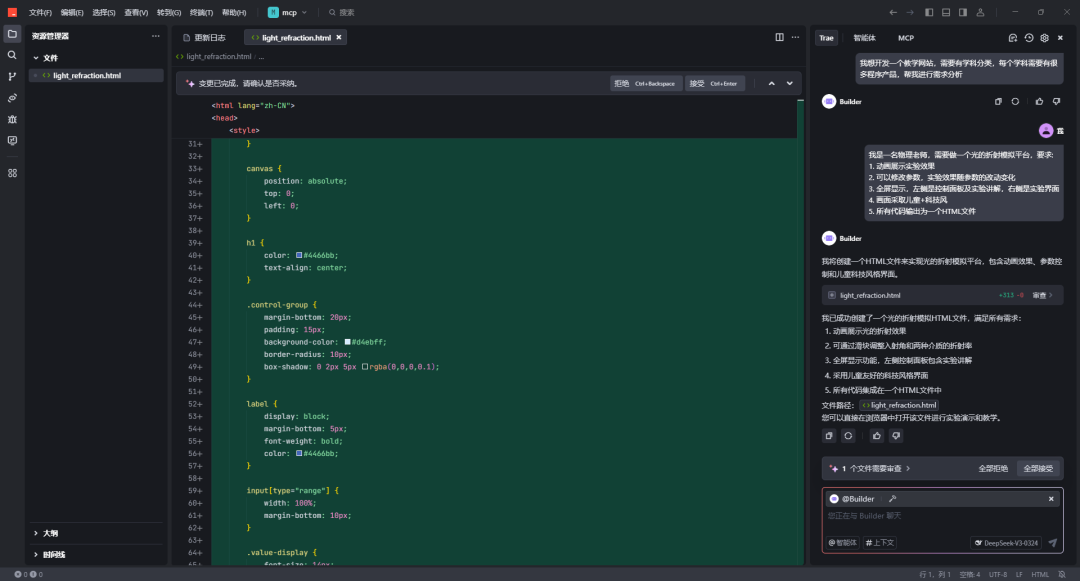The width and height of the screenshot is (1080, 581).
Task: Open the Search view in the activity bar
Action: [x=12, y=55]
